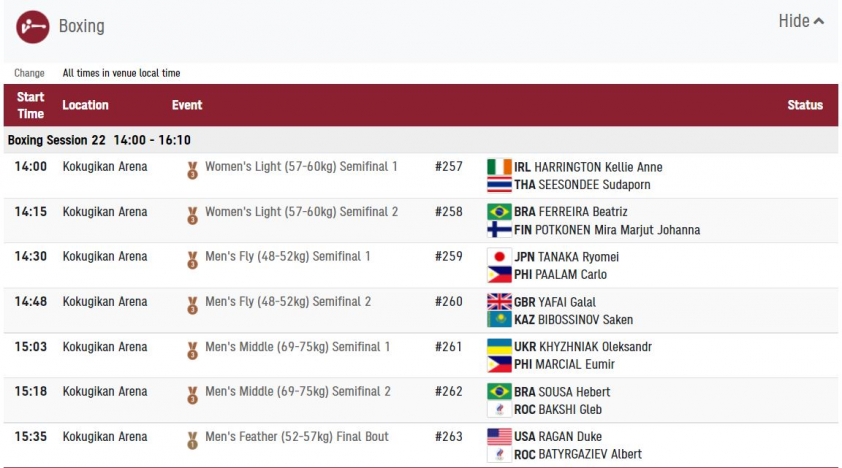Click the Kazakhstan flag beside BIBOSSINOV Saken
Viewport: 842px width, 468px height.
point(499,319)
